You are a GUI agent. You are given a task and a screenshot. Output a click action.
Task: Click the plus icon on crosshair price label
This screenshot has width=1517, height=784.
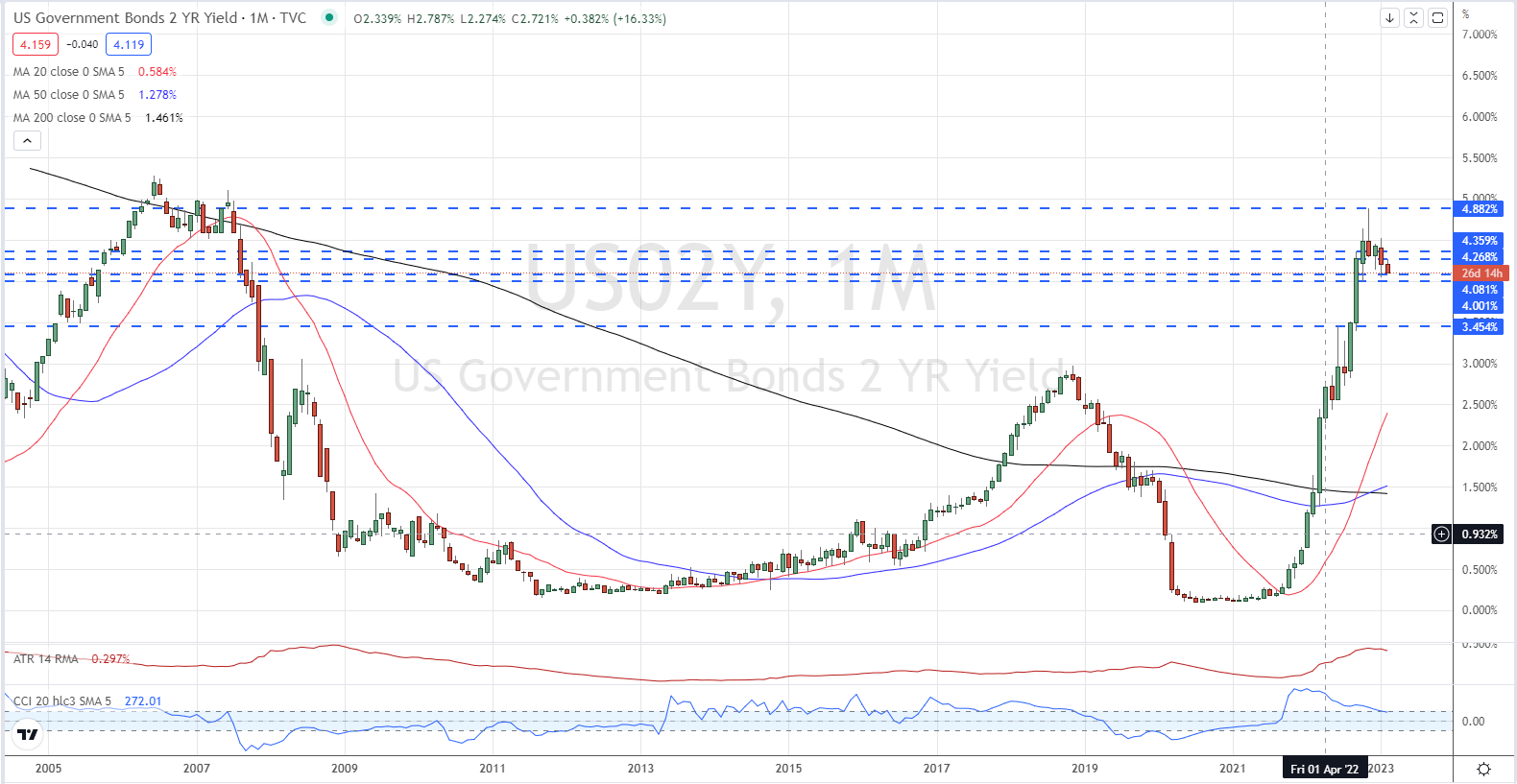1441,534
